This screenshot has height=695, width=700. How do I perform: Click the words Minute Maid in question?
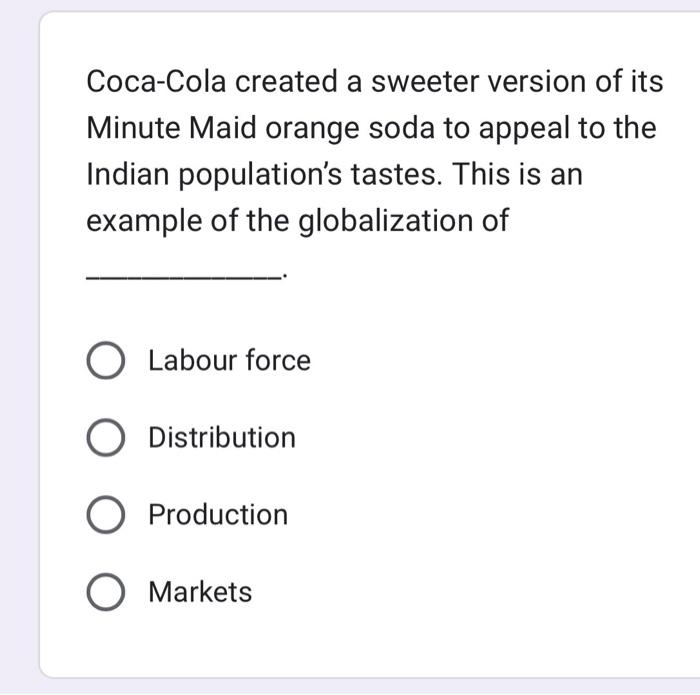[171, 128]
